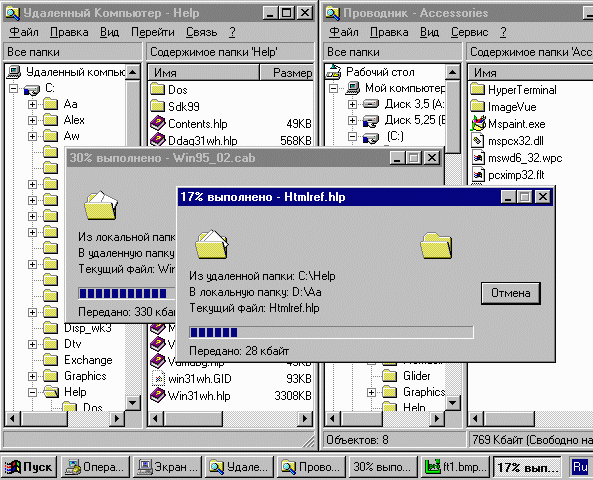Collapse the Help folder node

[33, 392]
